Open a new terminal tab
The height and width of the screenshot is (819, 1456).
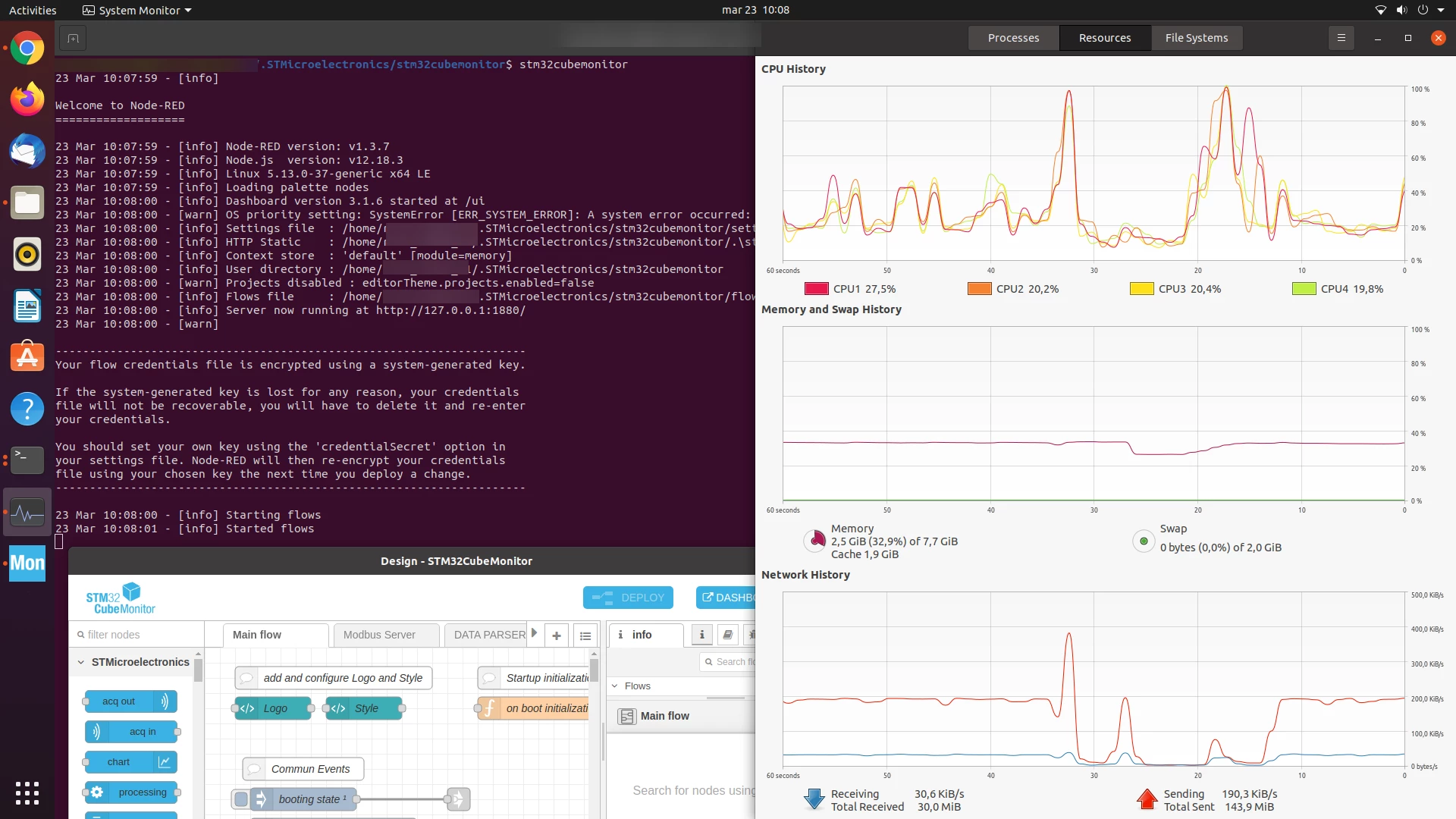(73, 38)
